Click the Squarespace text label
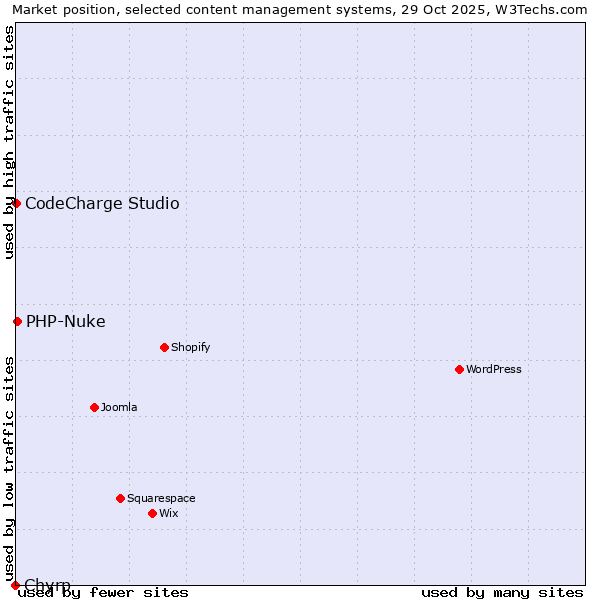Screen dimensions: 600x600 tap(161, 499)
